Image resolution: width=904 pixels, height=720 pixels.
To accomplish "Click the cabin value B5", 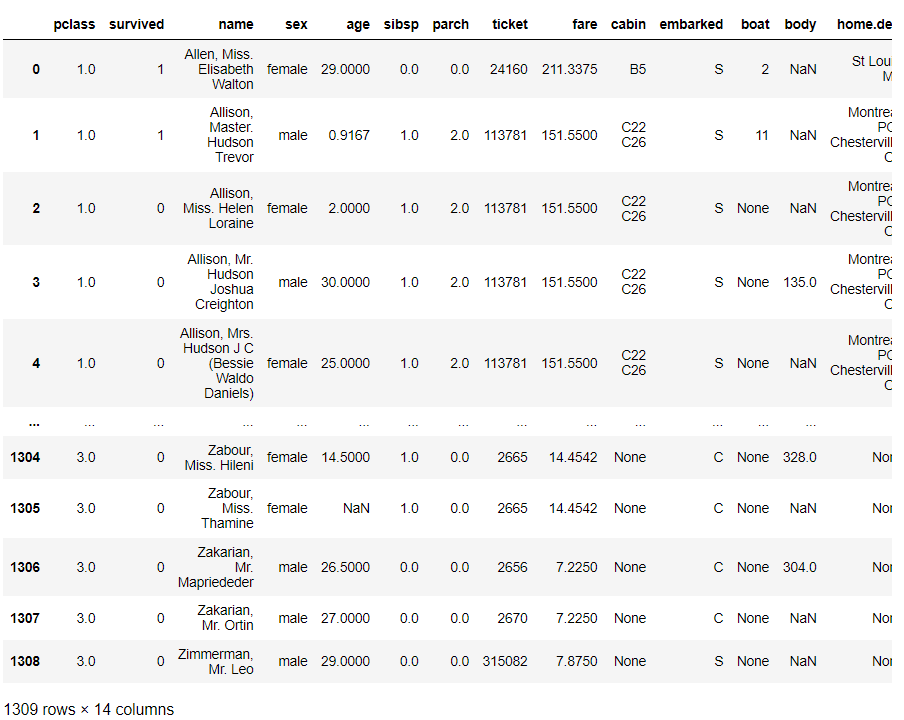I will tap(636, 70).
